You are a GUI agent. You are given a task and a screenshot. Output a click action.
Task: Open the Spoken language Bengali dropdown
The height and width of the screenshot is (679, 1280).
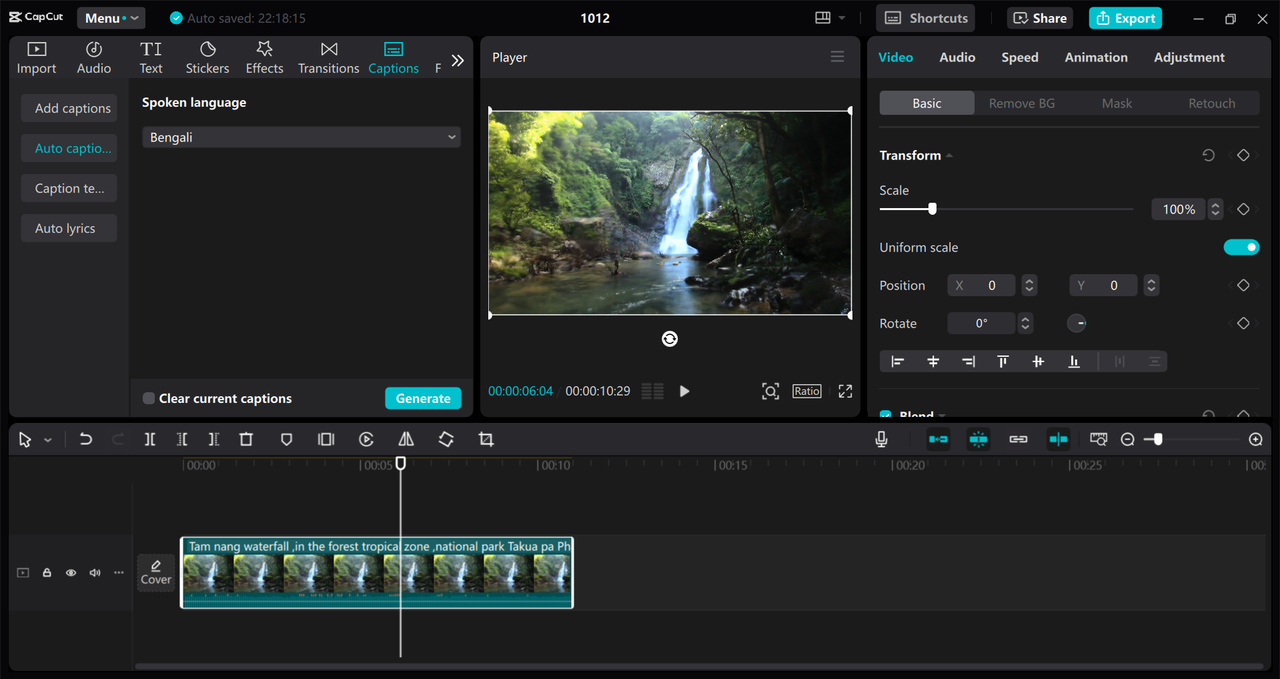coord(301,137)
